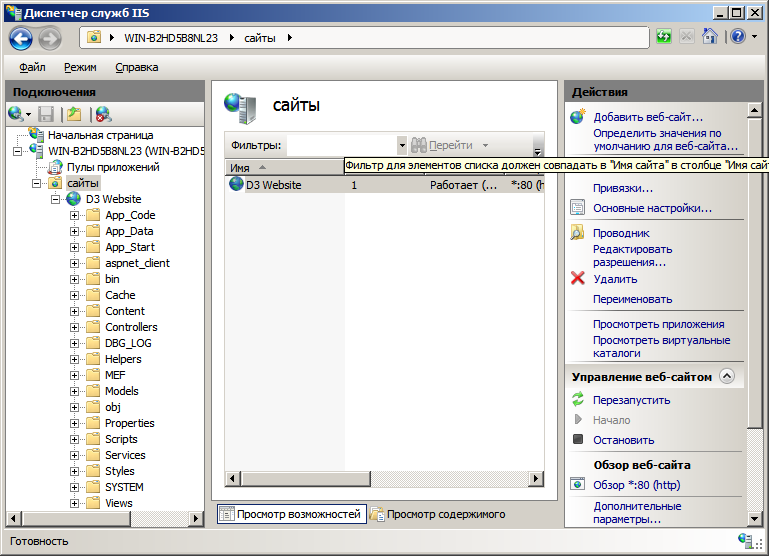Click the Имя column header

284,167
